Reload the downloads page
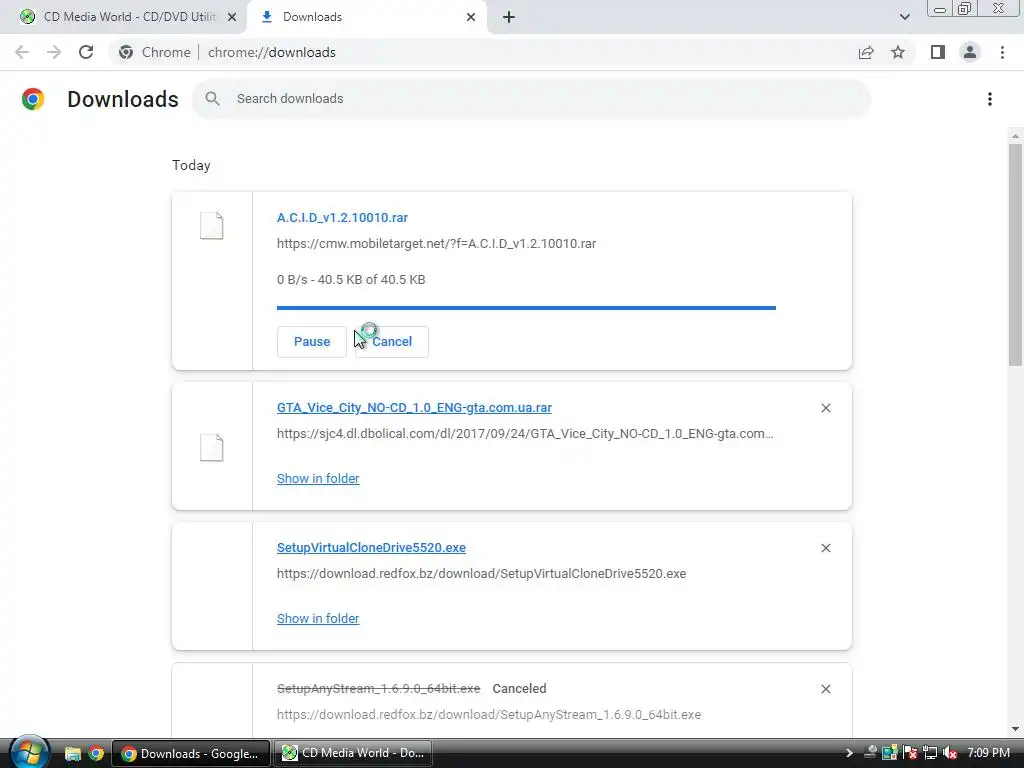 pyautogui.click(x=86, y=52)
